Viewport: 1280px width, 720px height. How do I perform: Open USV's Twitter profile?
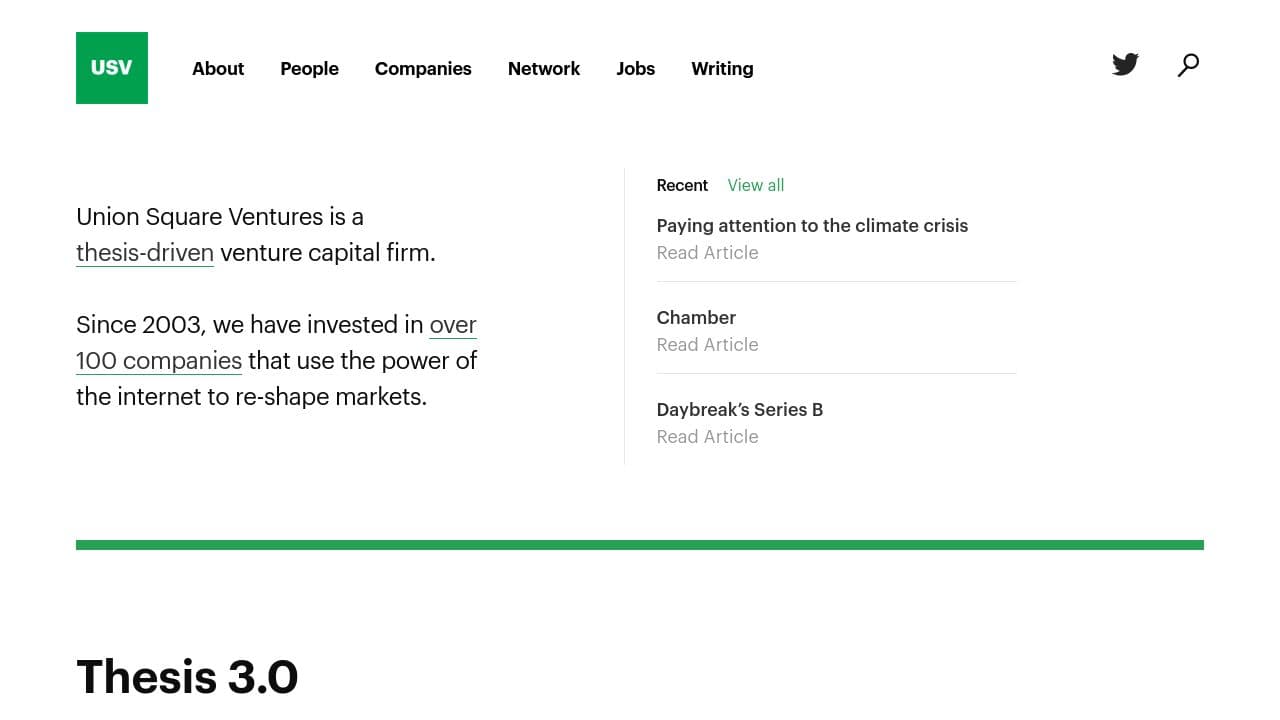point(1125,64)
